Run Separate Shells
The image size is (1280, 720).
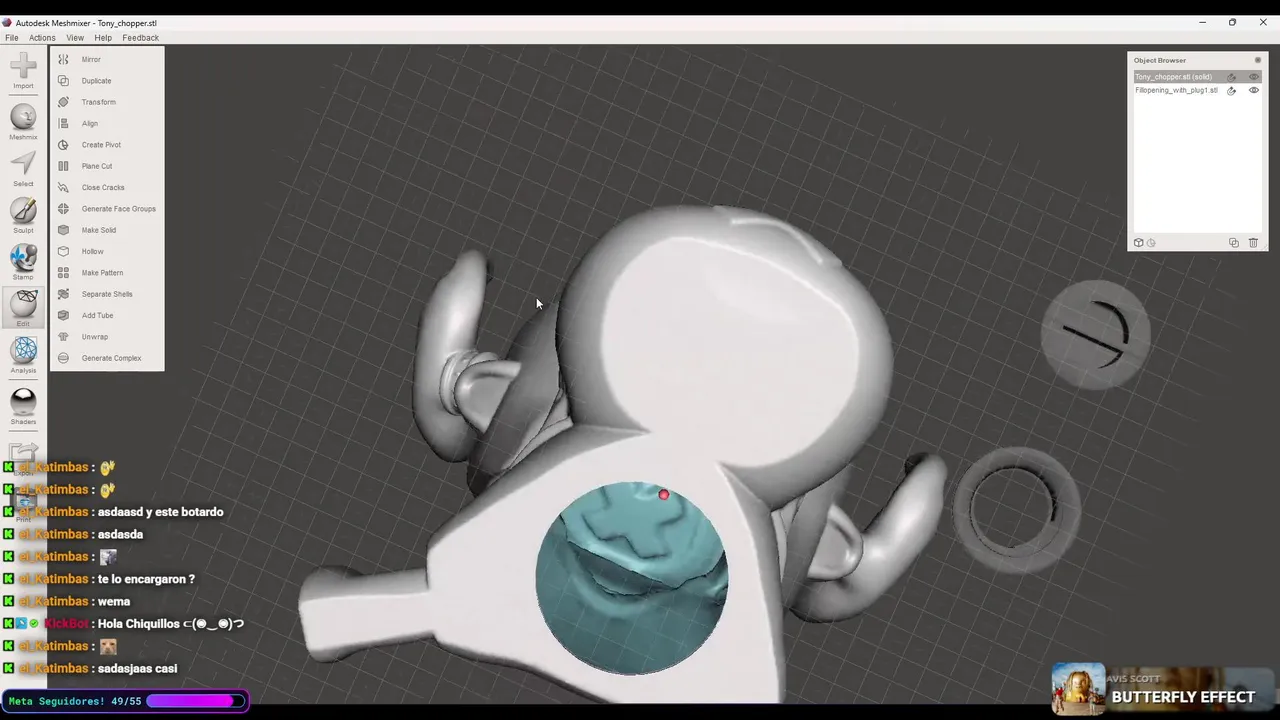click(x=107, y=294)
